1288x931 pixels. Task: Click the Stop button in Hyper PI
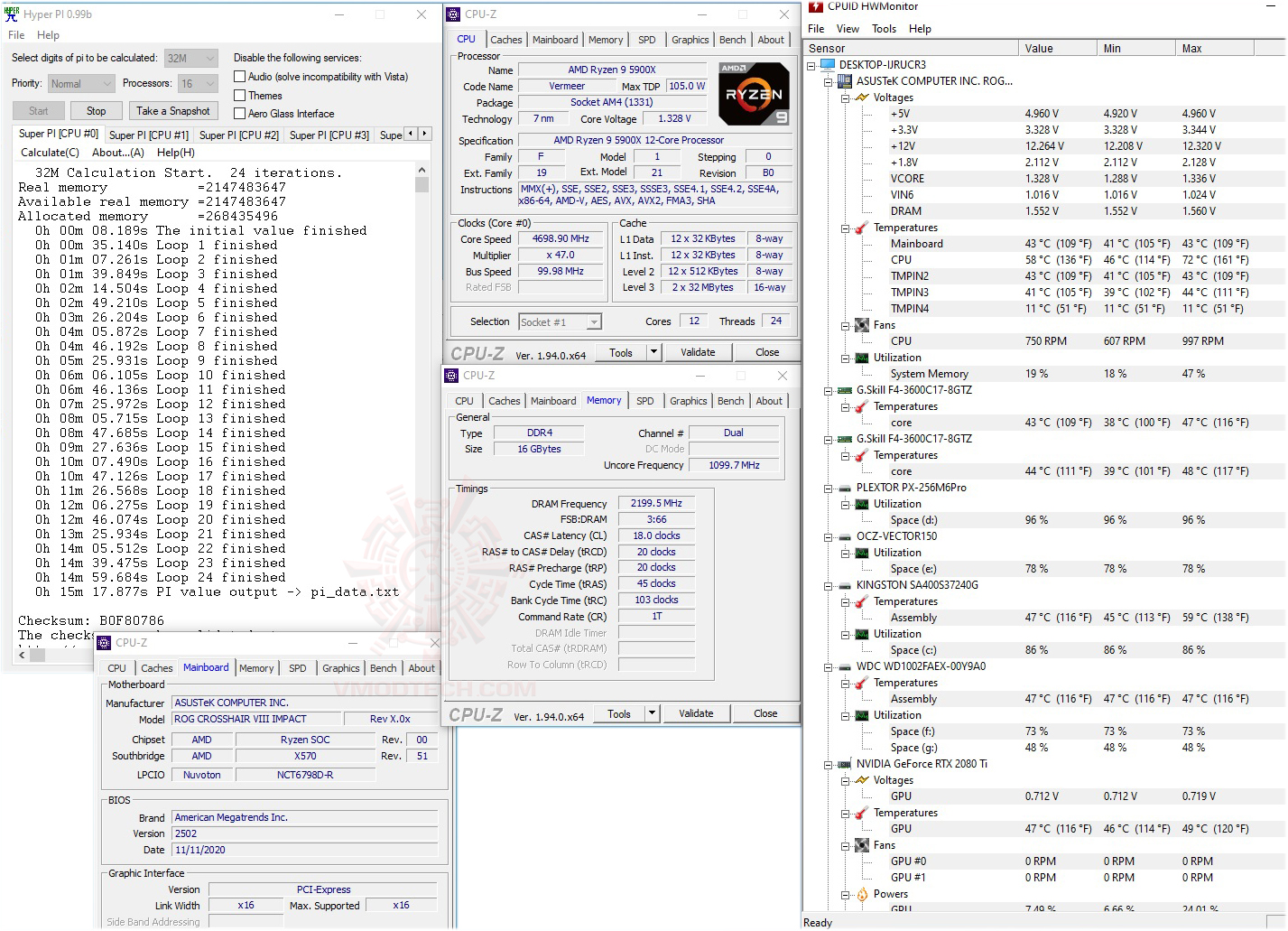coord(96,111)
